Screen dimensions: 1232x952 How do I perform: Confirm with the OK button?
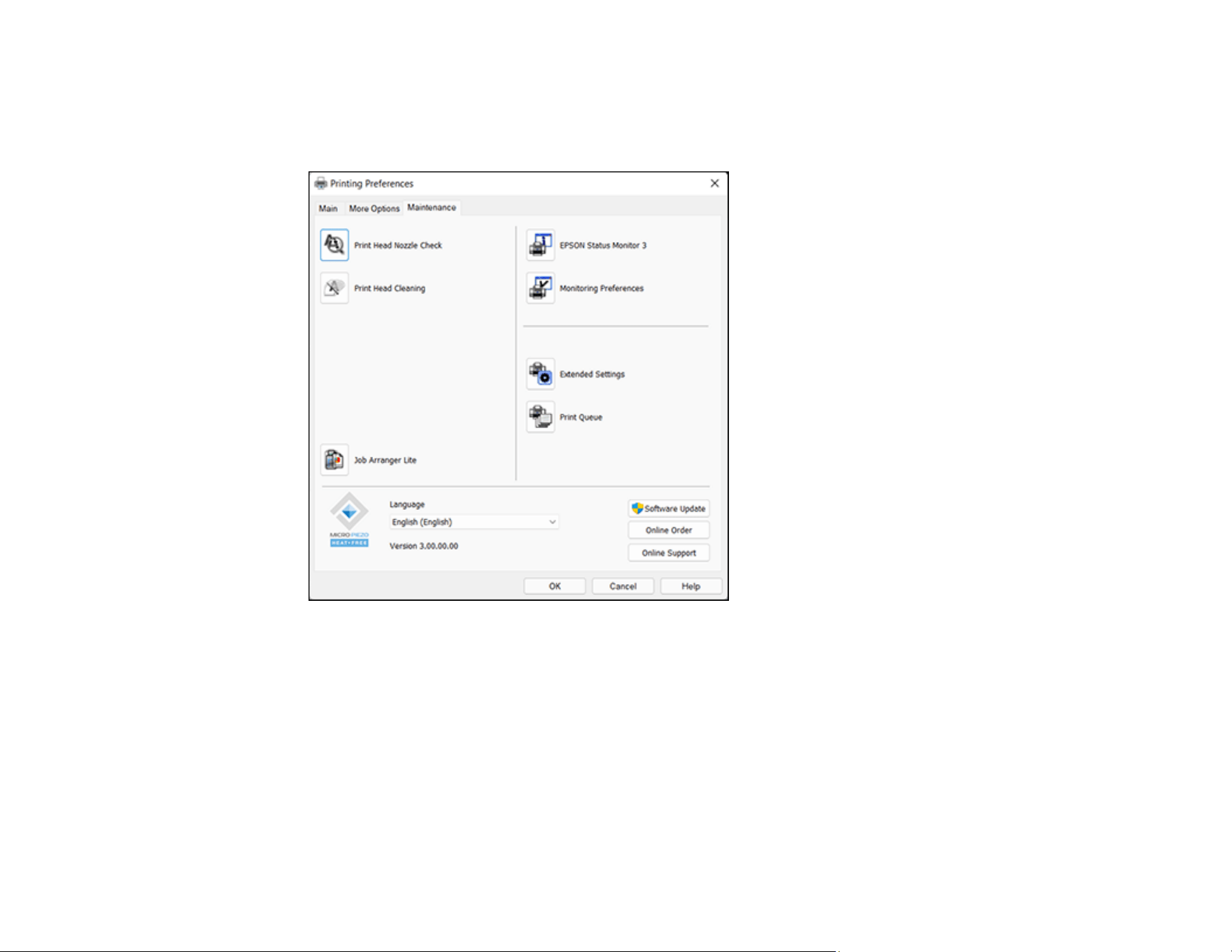(555, 586)
